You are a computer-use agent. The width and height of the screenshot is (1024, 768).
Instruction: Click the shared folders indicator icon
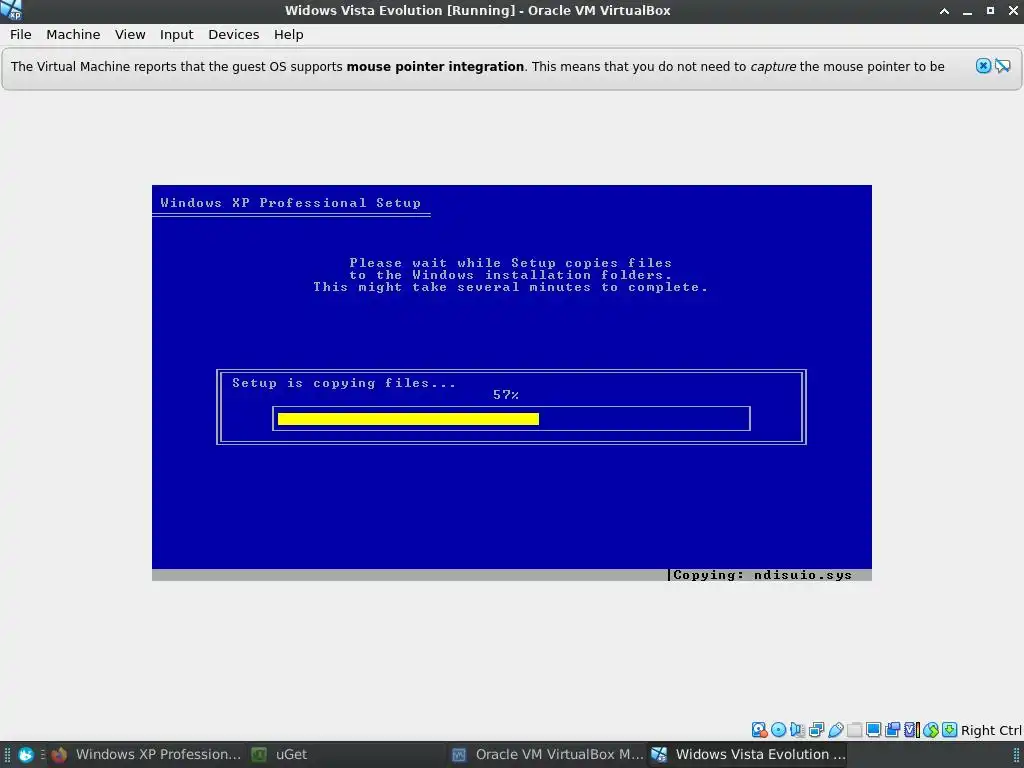pyautogui.click(x=854, y=729)
